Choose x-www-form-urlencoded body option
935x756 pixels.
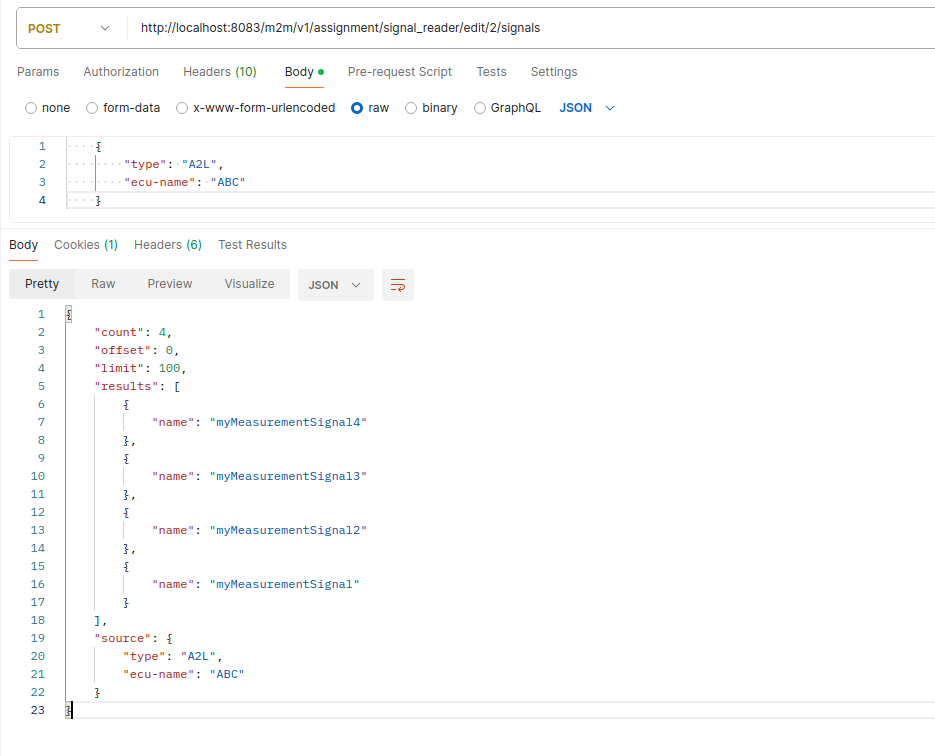point(183,108)
